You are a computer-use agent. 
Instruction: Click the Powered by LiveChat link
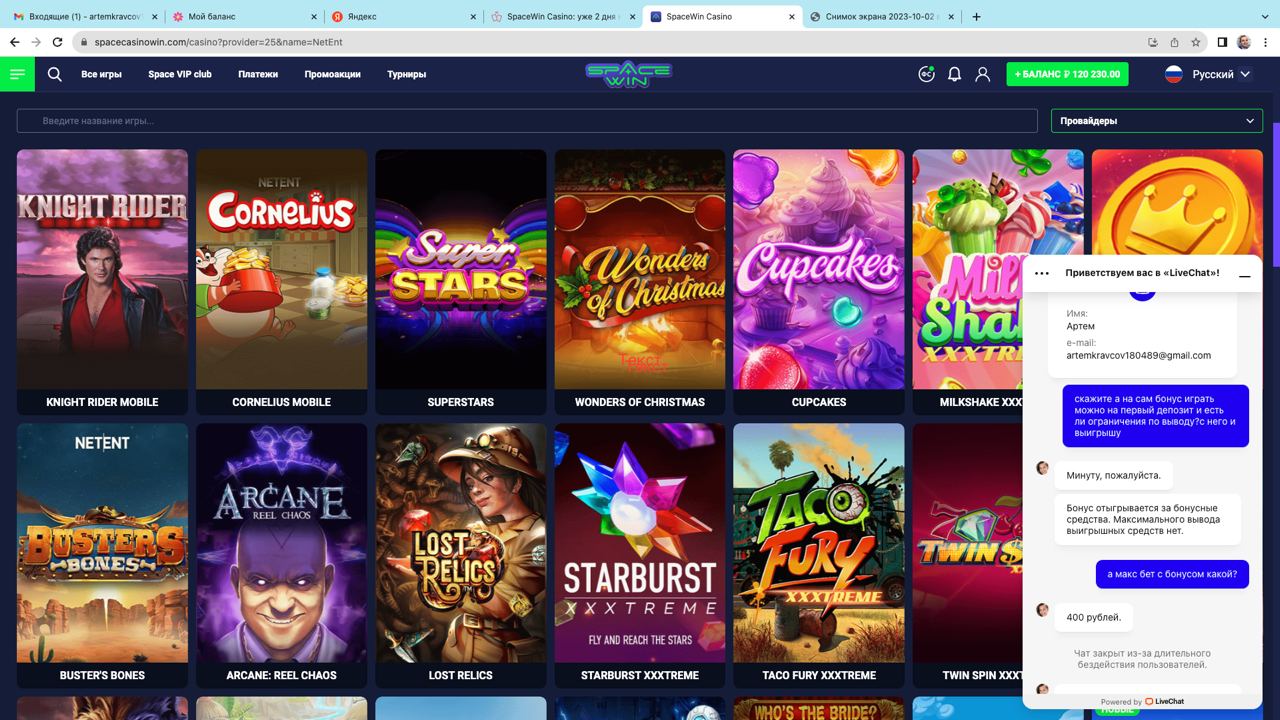[1142, 702]
